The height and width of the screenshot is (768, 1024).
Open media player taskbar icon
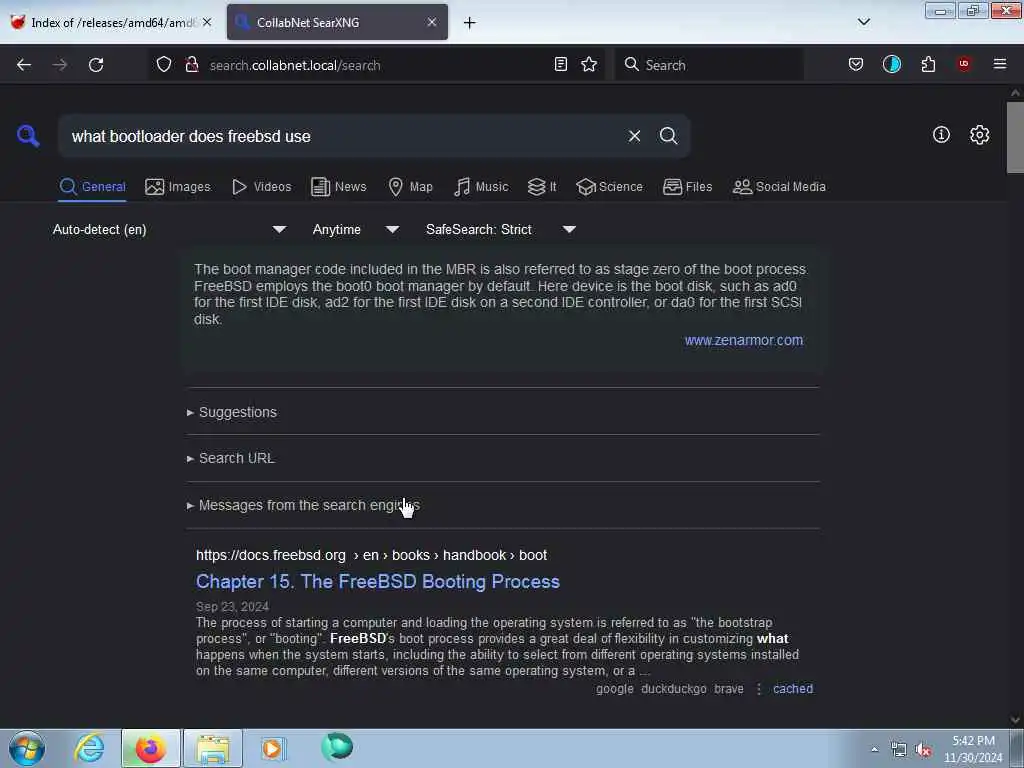[x=273, y=748]
